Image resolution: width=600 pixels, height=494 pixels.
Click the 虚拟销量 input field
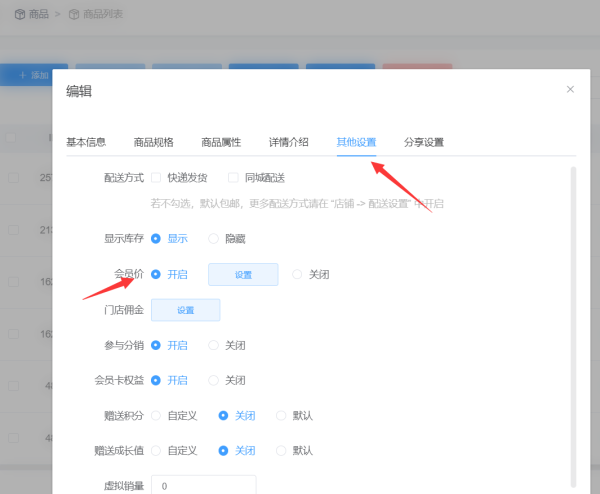tap(203, 484)
